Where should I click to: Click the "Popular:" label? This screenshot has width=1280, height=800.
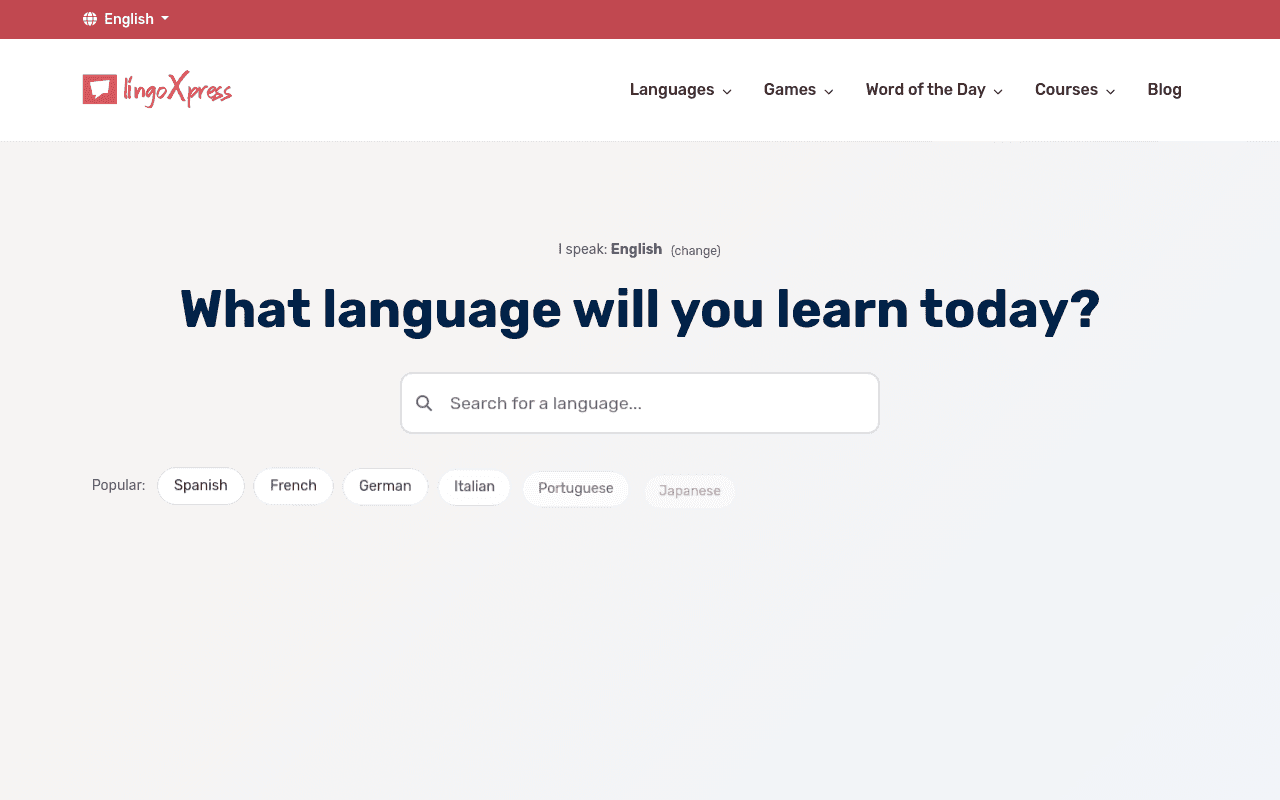coord(118,485)
